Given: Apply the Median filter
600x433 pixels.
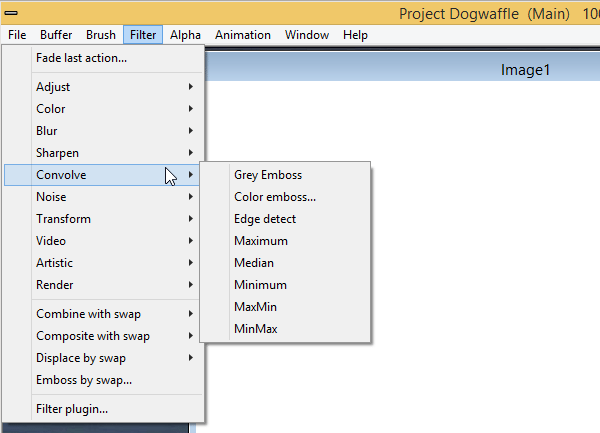Looking at the screenshot, I should coord(285,263).
